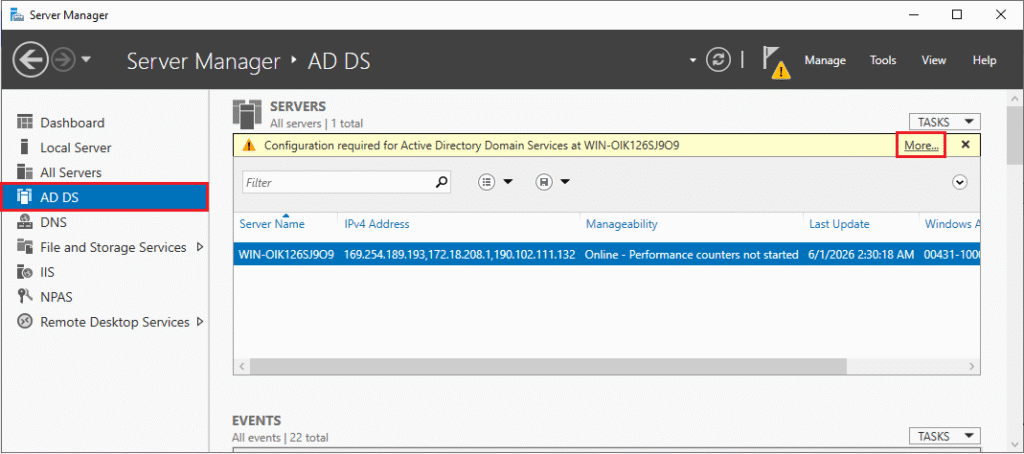Open the View menu

click(934, 60)
